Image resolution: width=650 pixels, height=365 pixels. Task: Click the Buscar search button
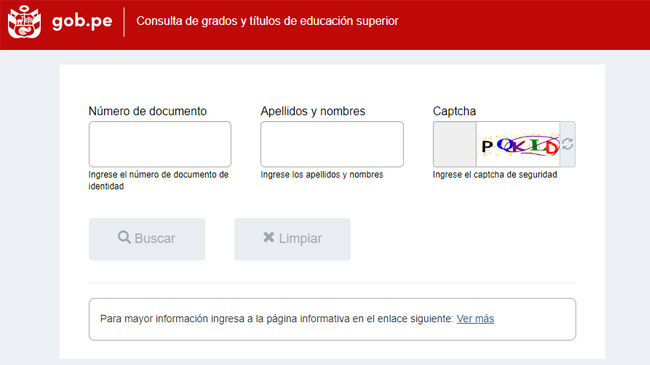click(147, 239)
